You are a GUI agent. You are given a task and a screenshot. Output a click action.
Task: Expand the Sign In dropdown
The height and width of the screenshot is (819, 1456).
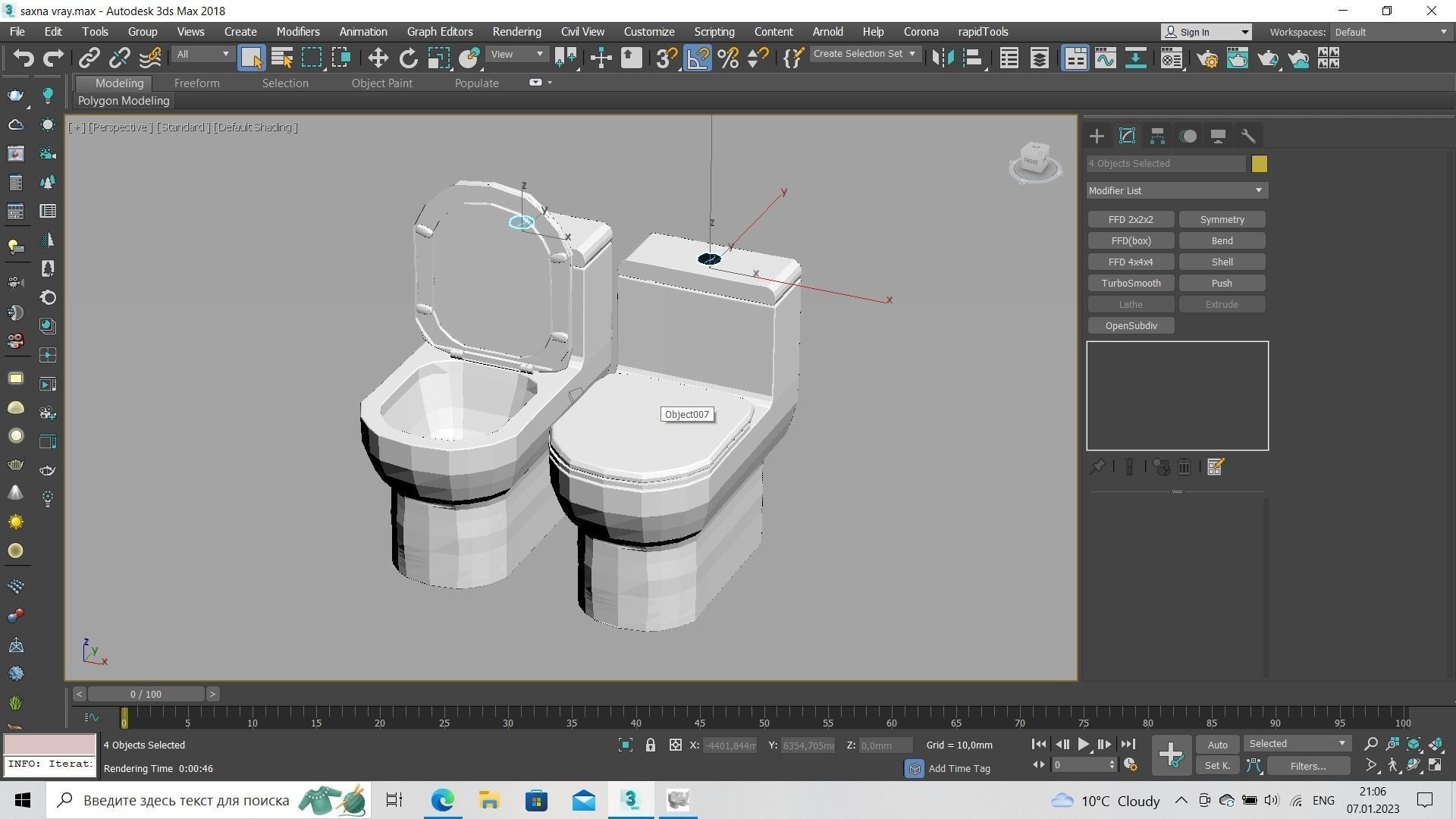coord(1244,32)
